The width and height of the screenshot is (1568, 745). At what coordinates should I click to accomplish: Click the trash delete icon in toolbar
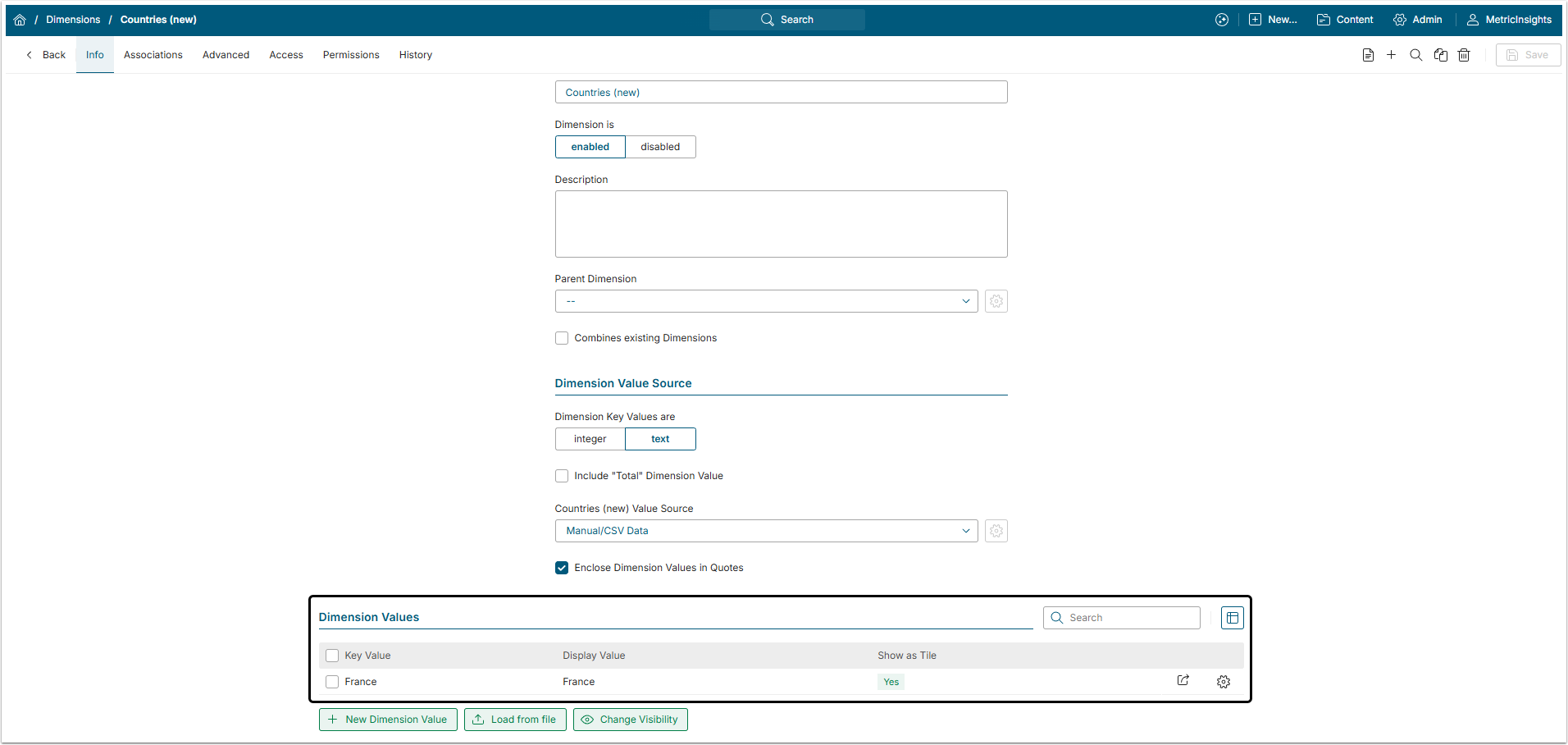click(1464, 55)
